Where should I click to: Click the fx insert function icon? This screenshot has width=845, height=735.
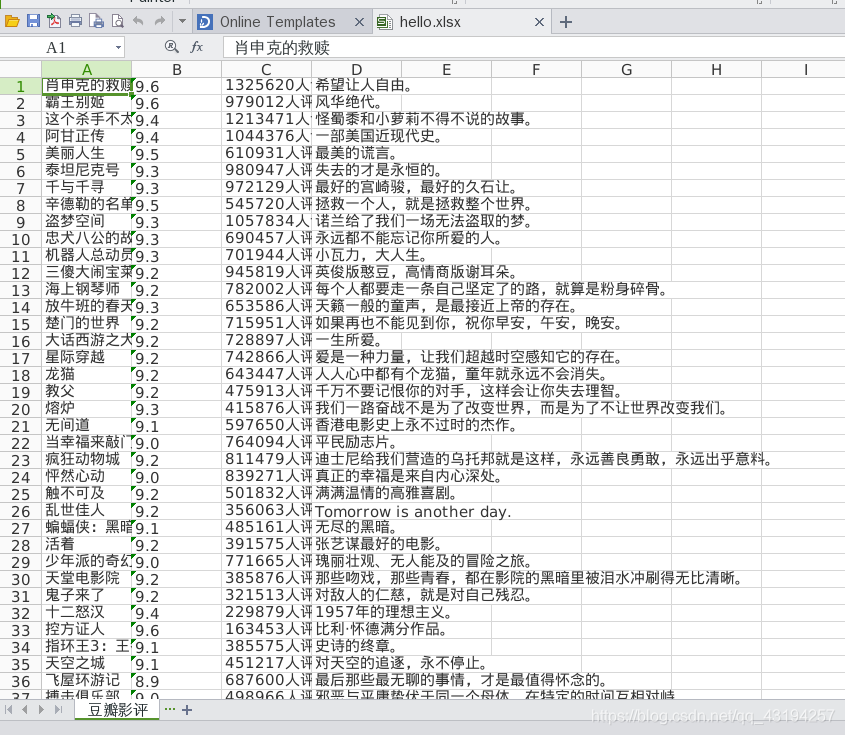[x=197, y=47]
